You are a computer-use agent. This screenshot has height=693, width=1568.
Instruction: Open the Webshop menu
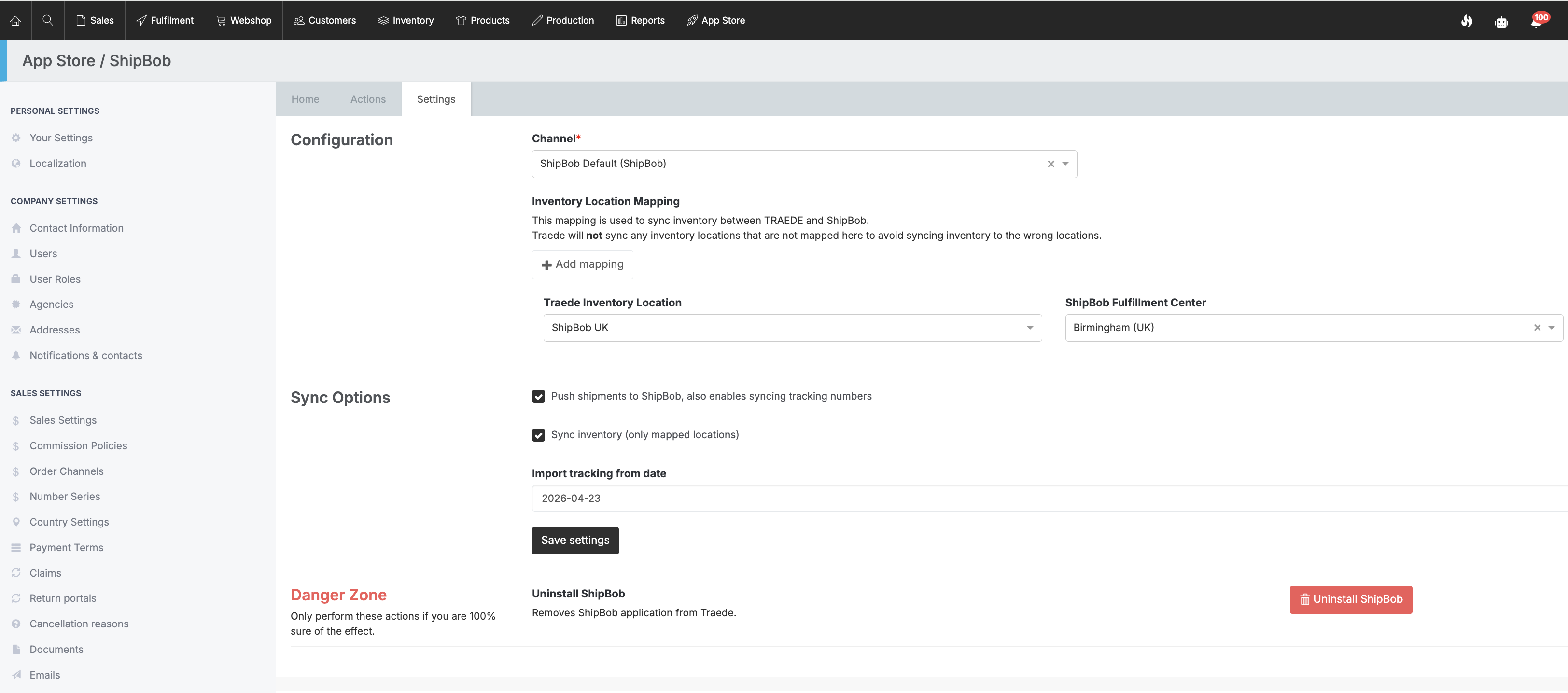pyautogui.click(x=243, y=20)
